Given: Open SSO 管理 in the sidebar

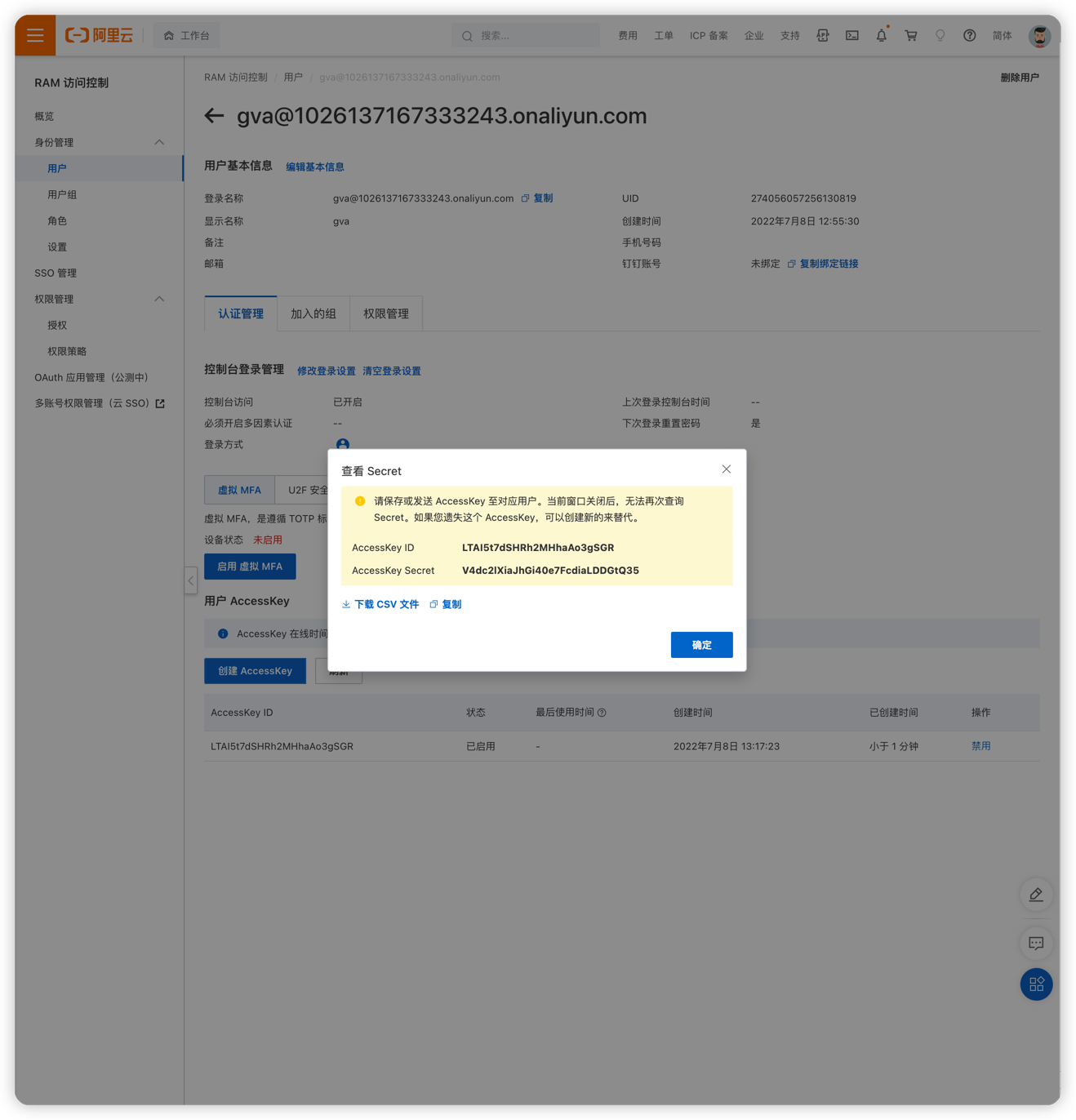Looking at the screenshot, I should click(56, 273).
